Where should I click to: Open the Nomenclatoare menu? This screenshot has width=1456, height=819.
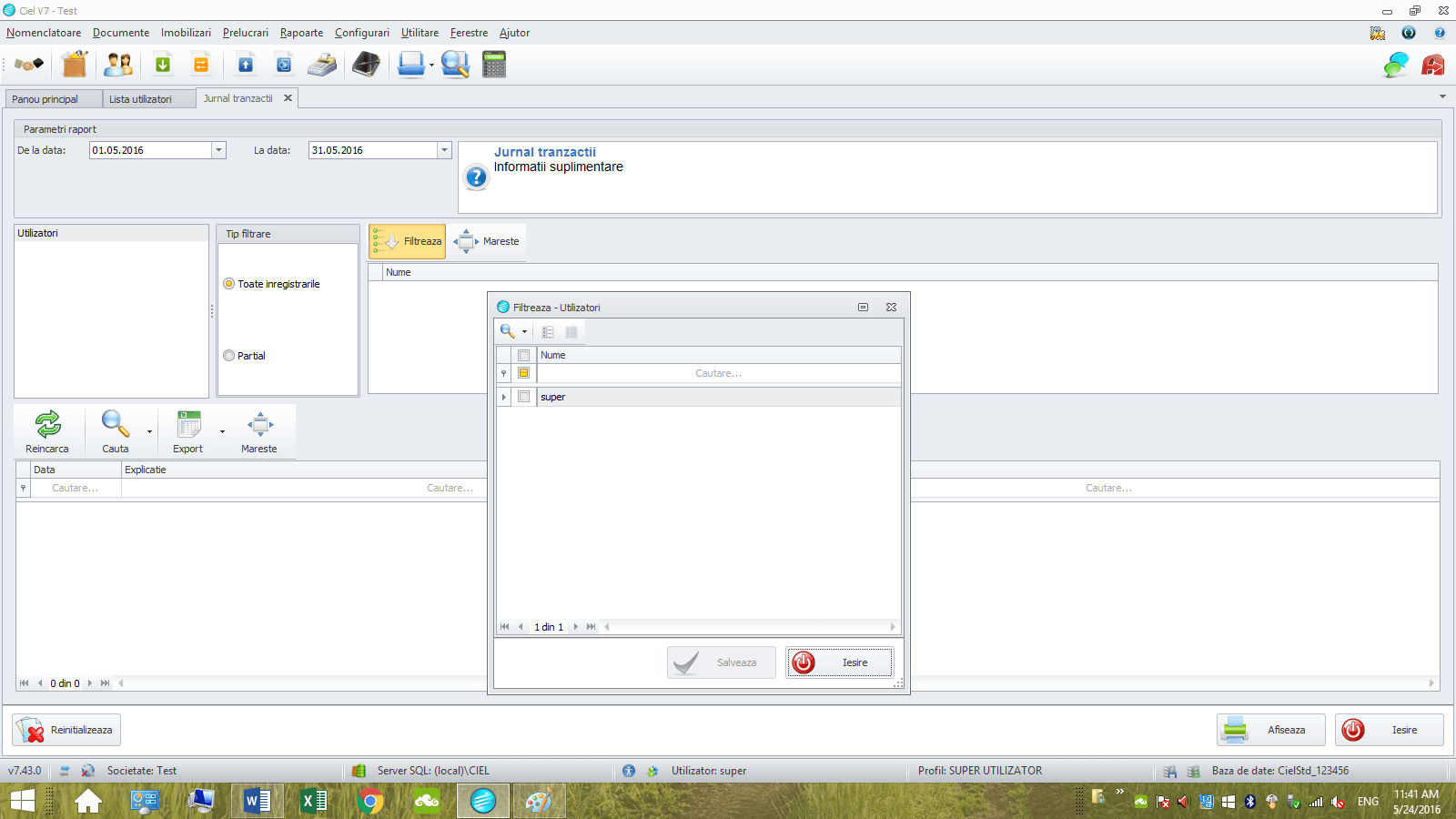pyautogui.click(x=44, y=33)
